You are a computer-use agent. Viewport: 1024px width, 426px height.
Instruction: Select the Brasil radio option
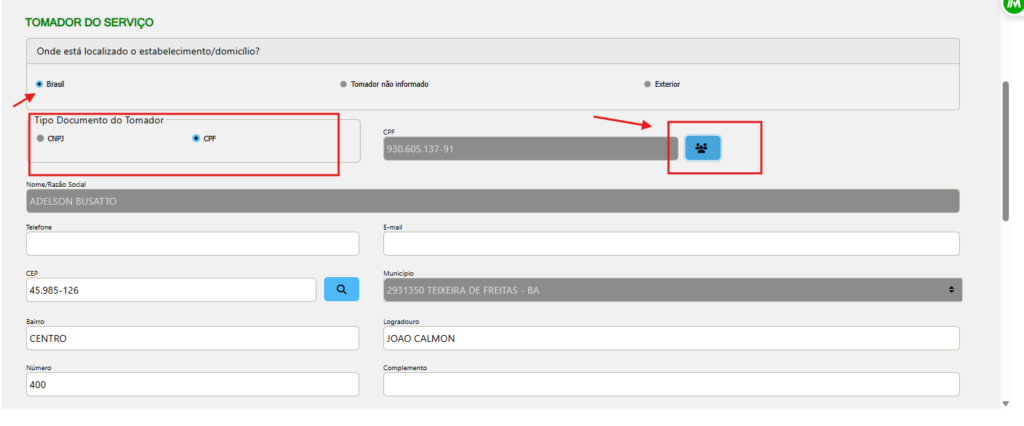click(39, 84)
